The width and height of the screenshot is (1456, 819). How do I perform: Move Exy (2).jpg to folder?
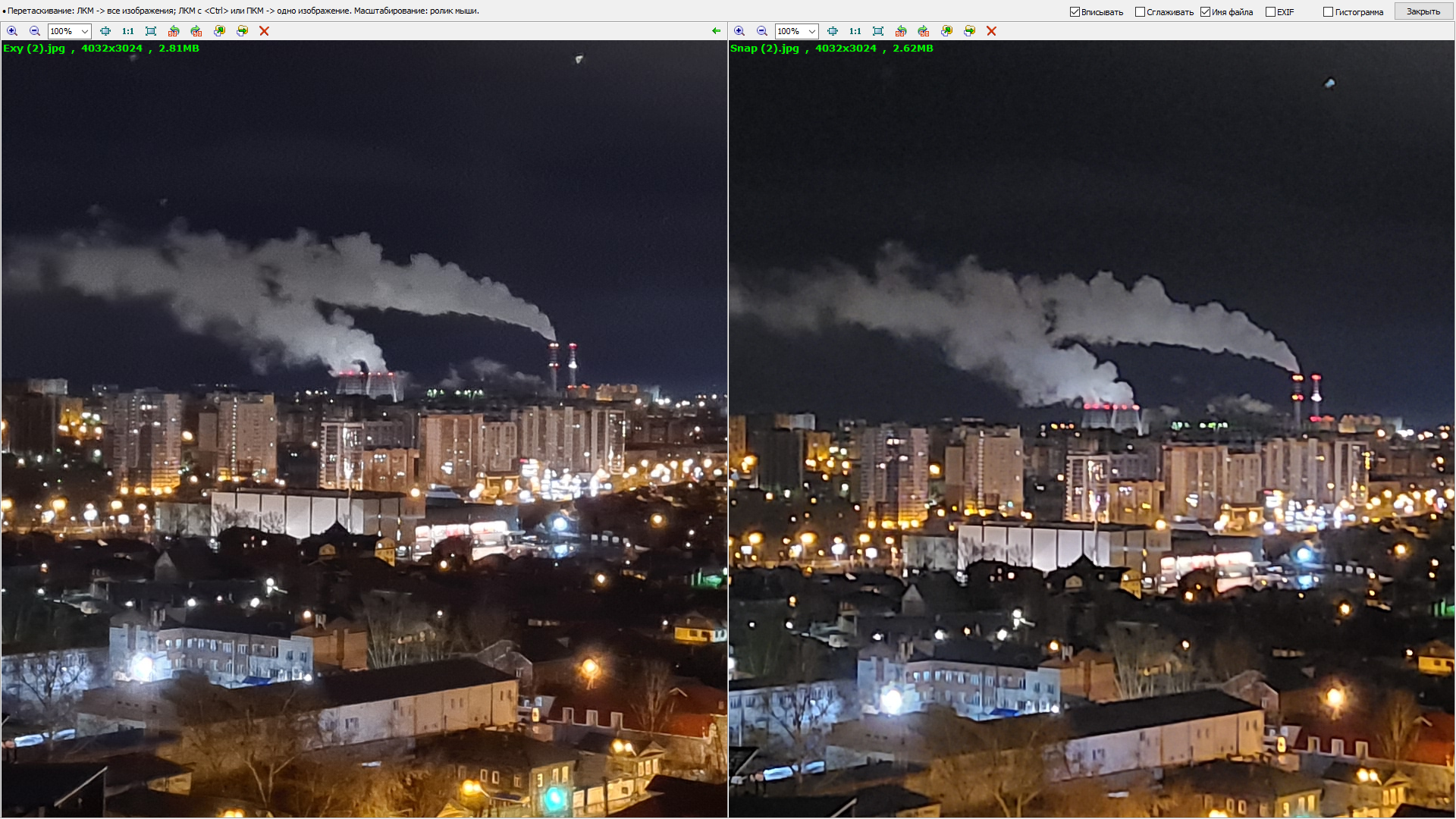pos(242,31)
